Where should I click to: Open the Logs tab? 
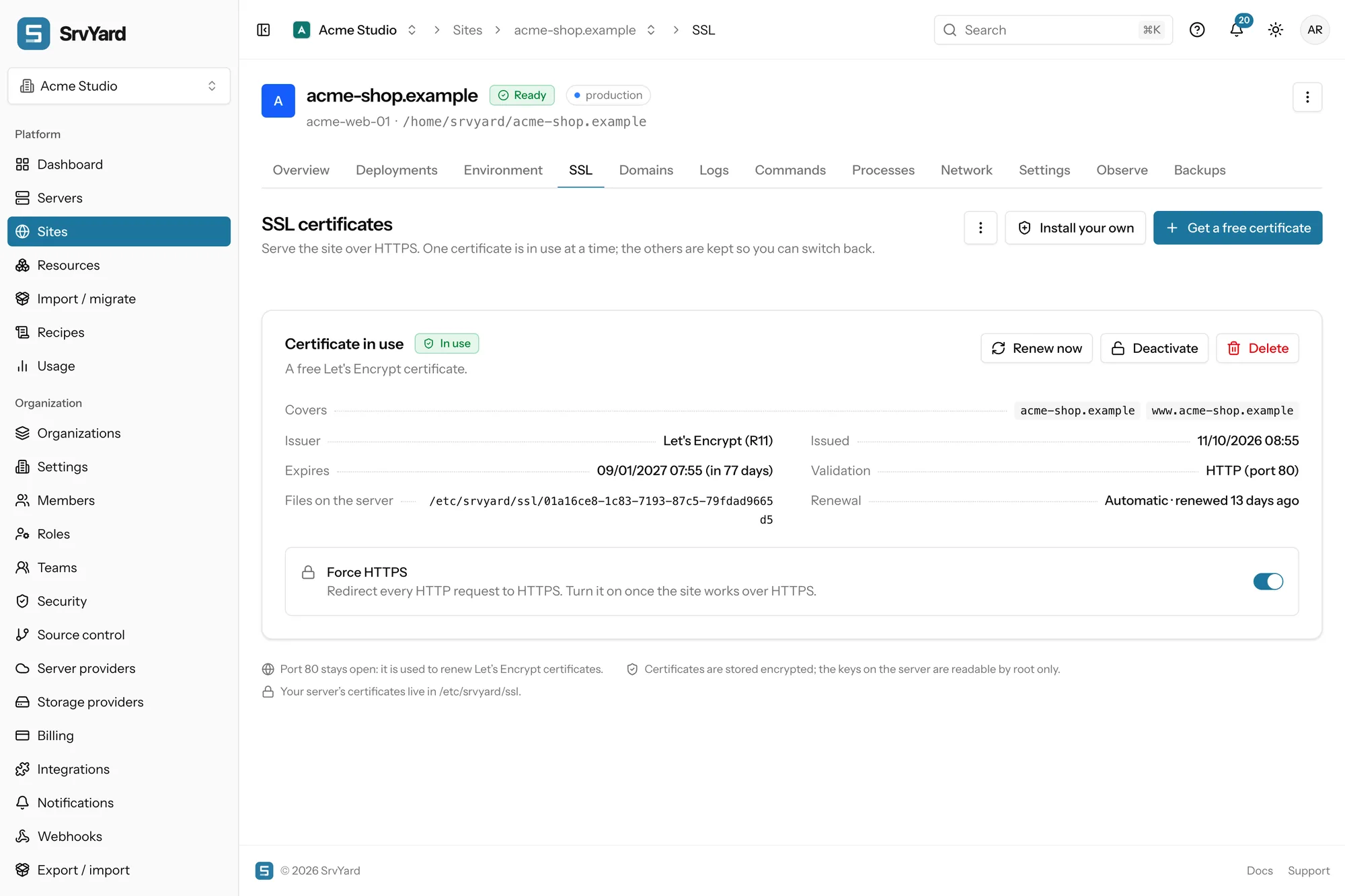coord(714,171)
